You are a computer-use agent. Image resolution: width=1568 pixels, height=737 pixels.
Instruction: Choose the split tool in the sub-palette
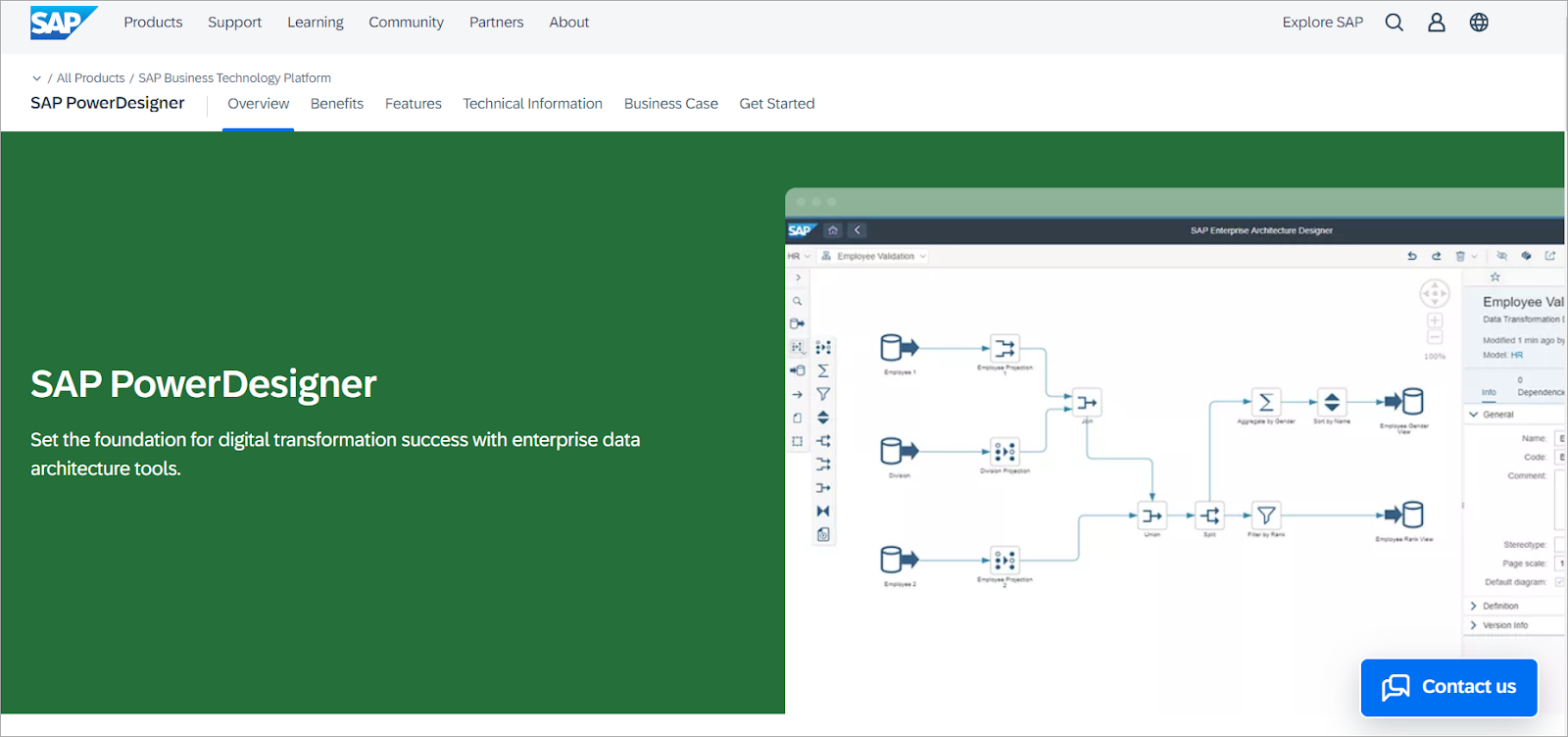click(x=823, y=441)
